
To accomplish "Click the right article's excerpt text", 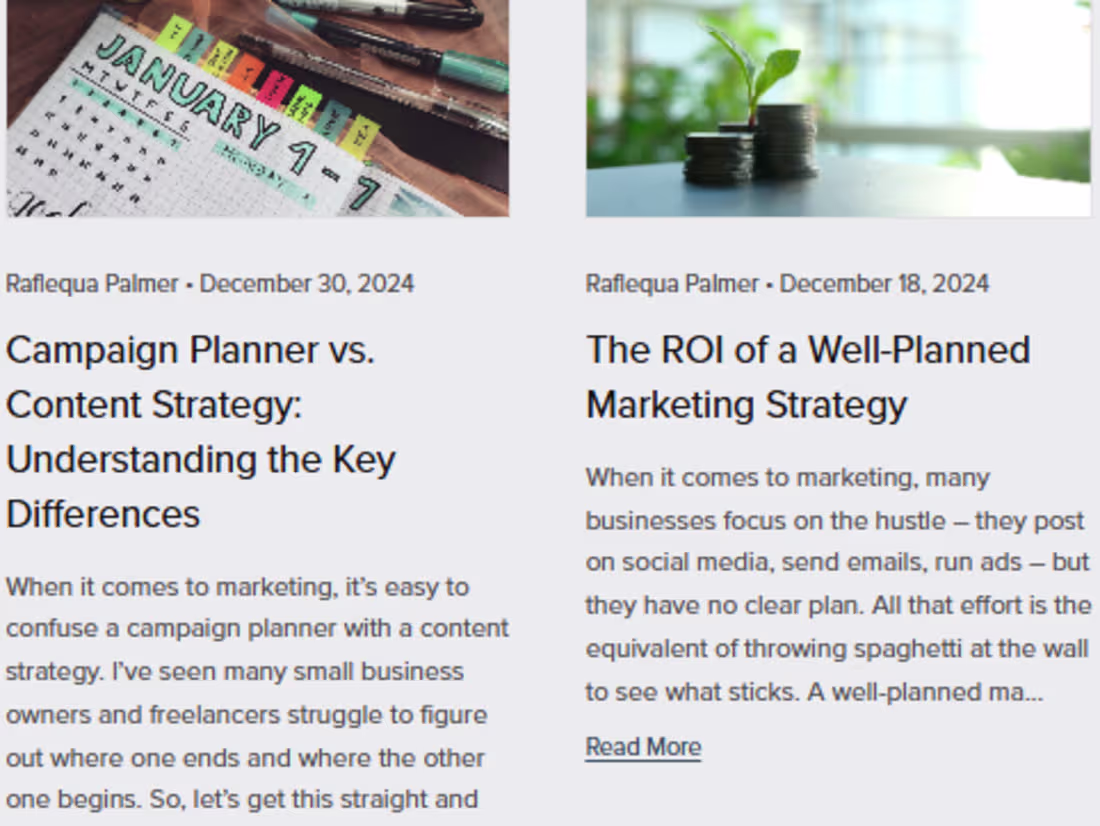I will [835, 585].
